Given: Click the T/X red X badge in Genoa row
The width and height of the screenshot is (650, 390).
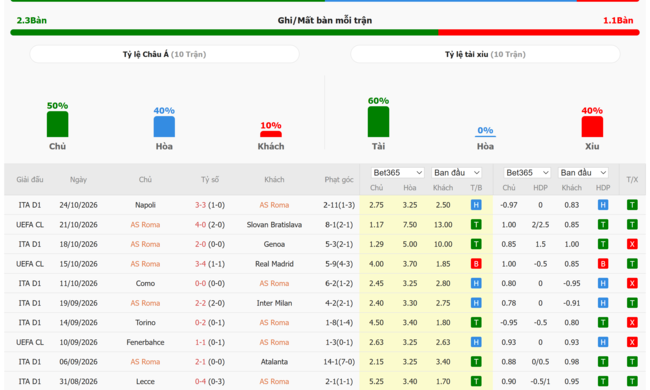Looking at the screenshot, I should point(632,244).
